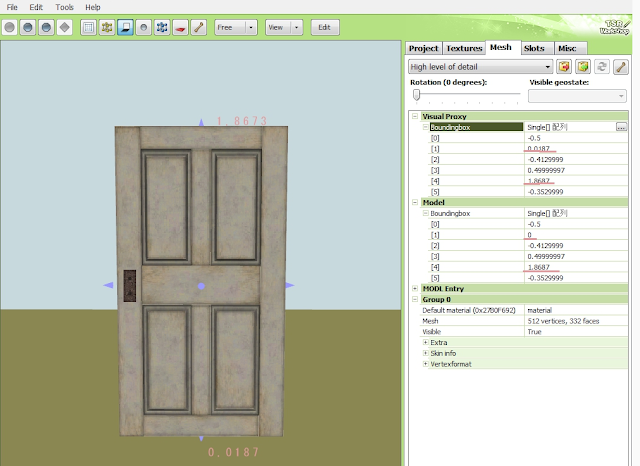Image resolution: width=640 pixels, height=466 pixels.
Task: Select the Mesh tab
Action: coord(501,47)
